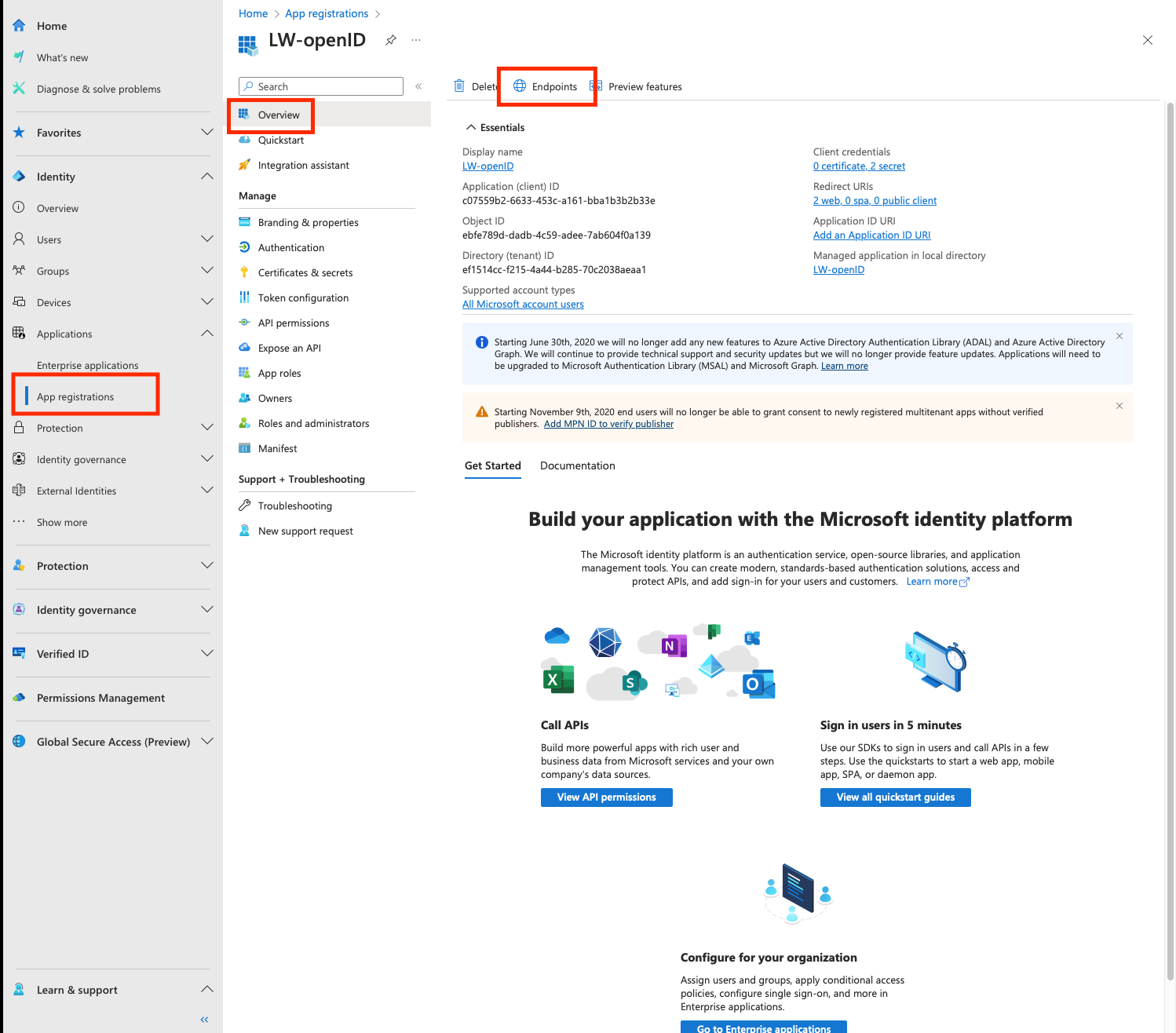Click the Expose an API cloud icon

(244, 348)
